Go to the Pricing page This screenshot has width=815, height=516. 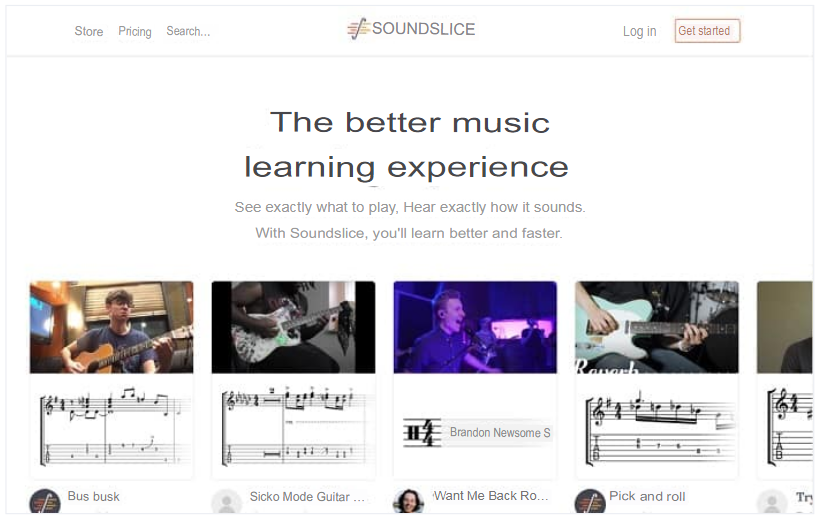point(135,31)
